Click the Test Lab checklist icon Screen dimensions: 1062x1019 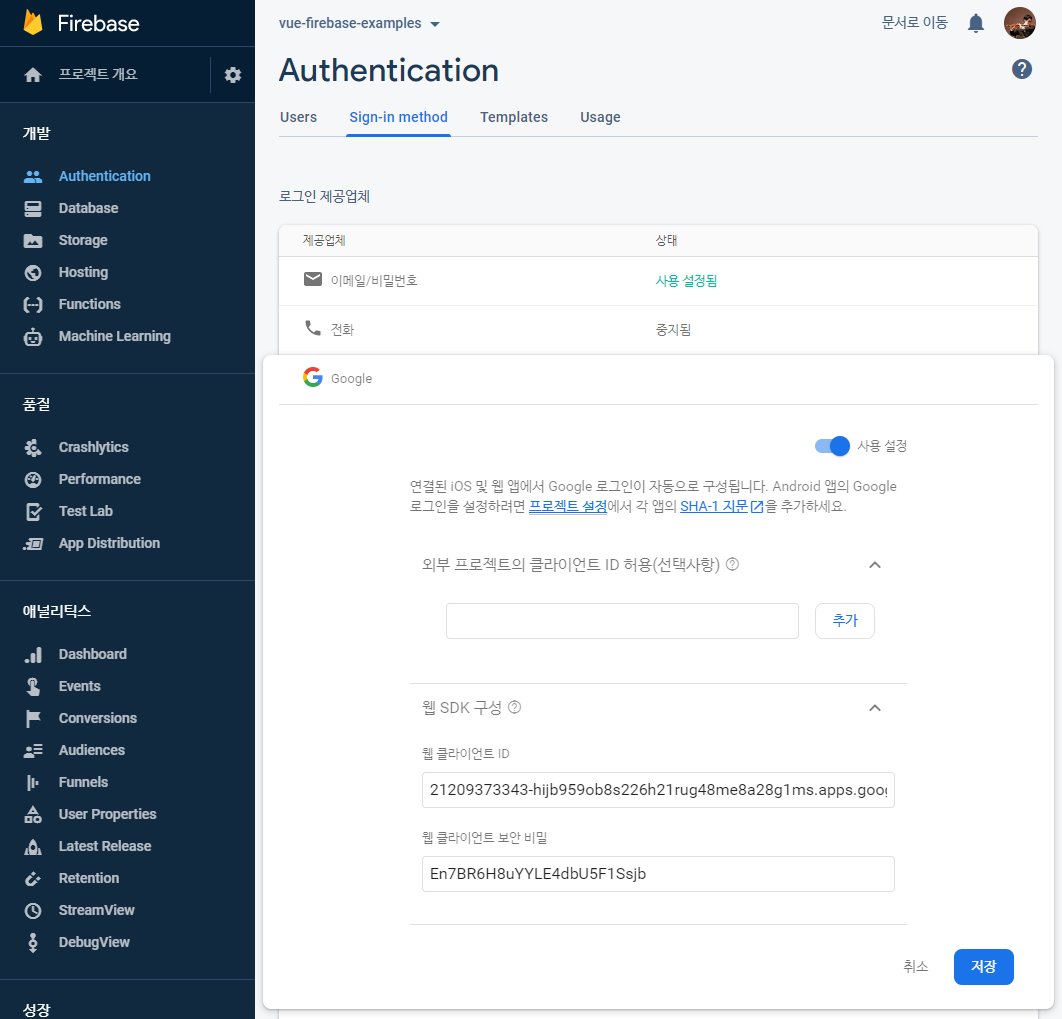pos(33,511)
